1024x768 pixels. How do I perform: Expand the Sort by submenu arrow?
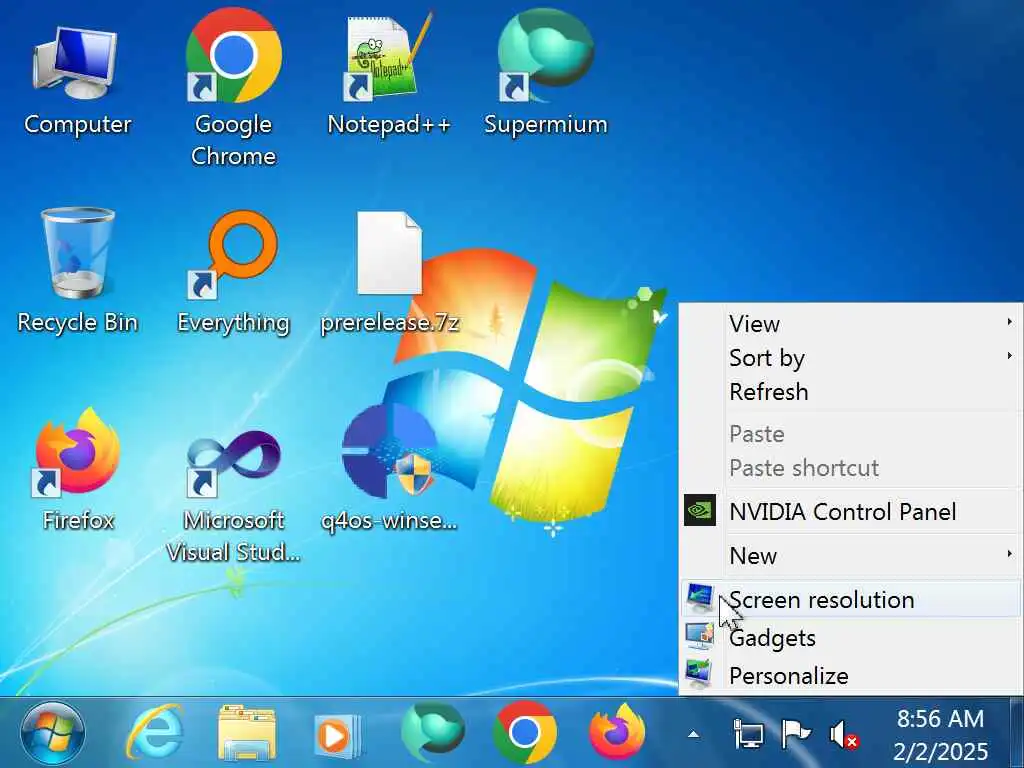(1009, 355)
